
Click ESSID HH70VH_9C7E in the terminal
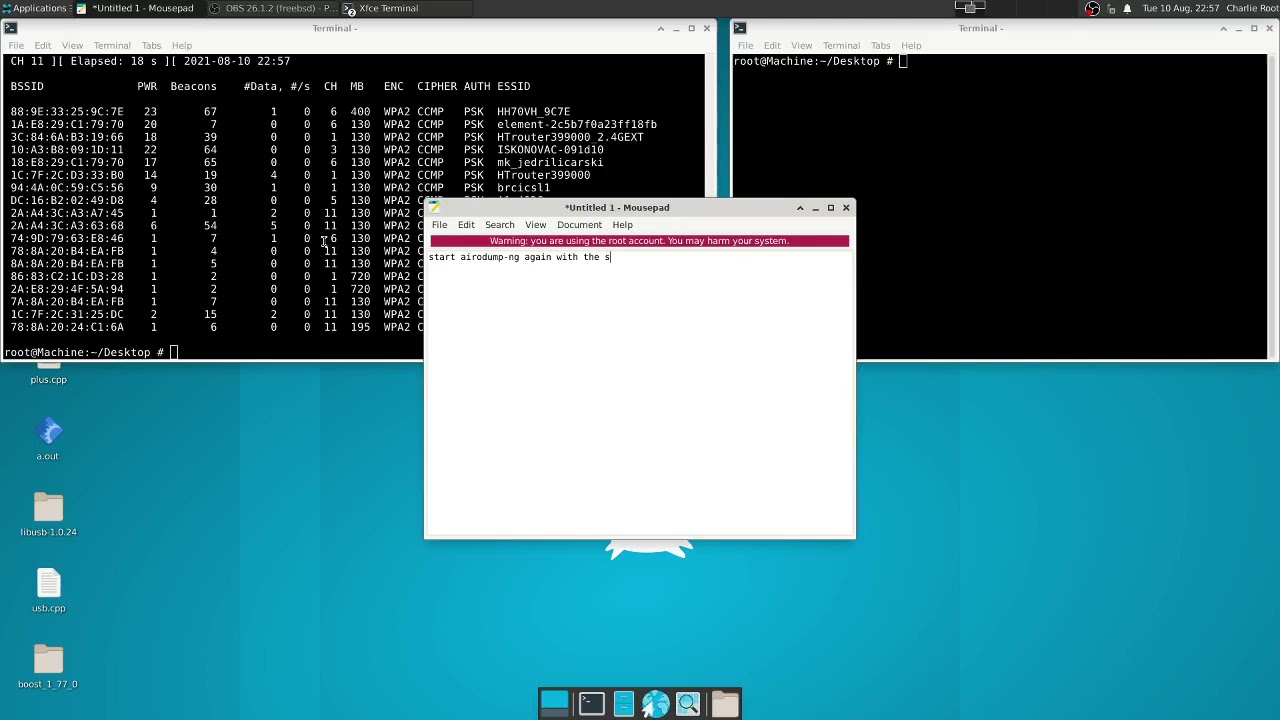(x=533, y=112)
